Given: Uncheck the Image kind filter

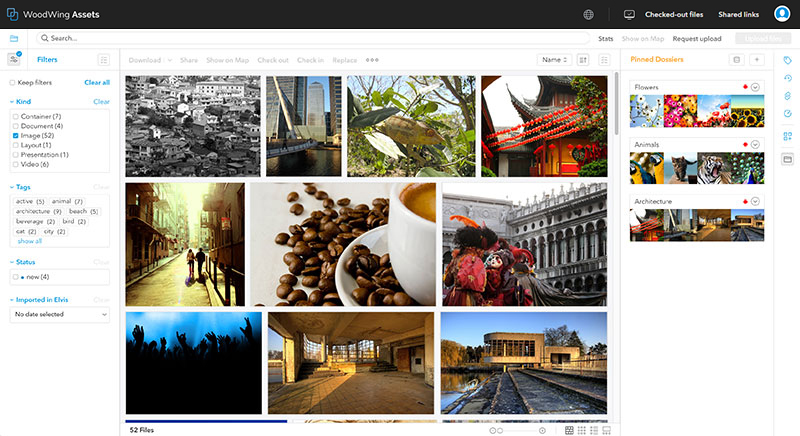Looking at the screenshot, I should point(16,135).
